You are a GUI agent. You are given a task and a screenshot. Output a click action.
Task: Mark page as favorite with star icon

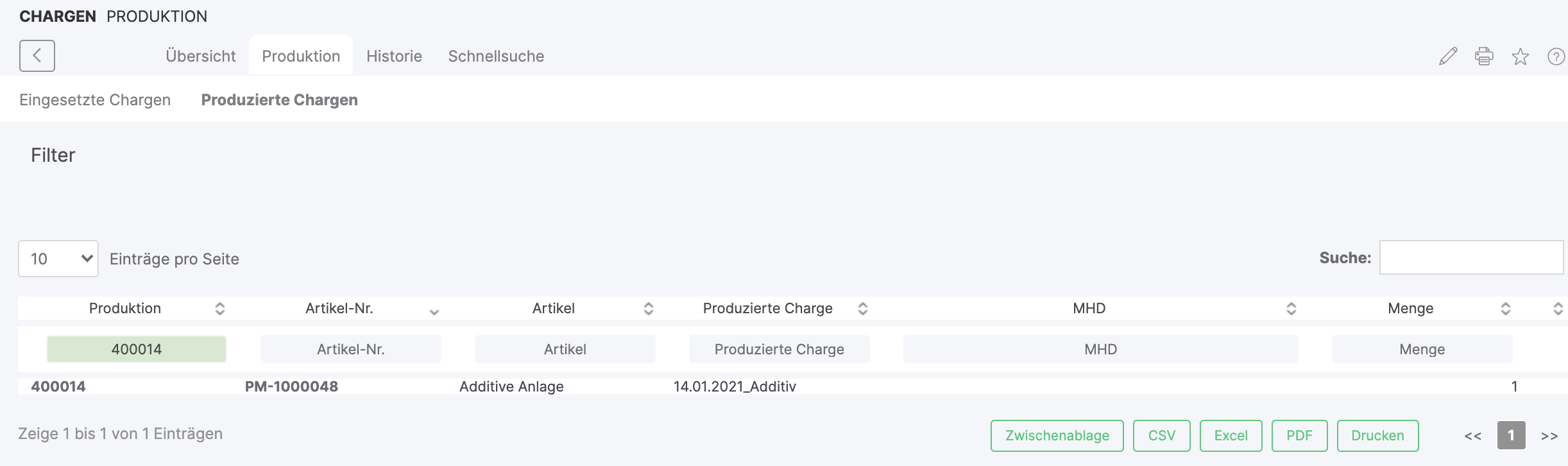point(1521,56)
